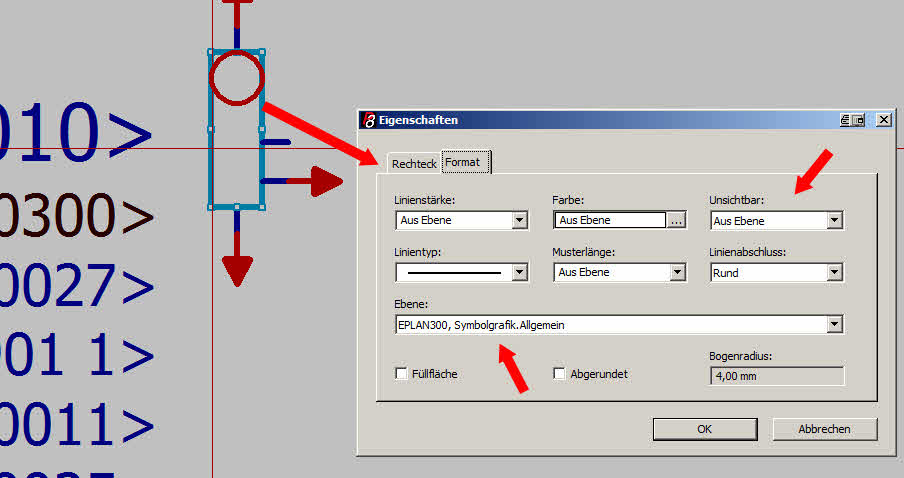Image resolution: width=904 pixels, height=478 pixels.
Task: Click the Bogenradius field with 4,00 mm
Action: 777,376
